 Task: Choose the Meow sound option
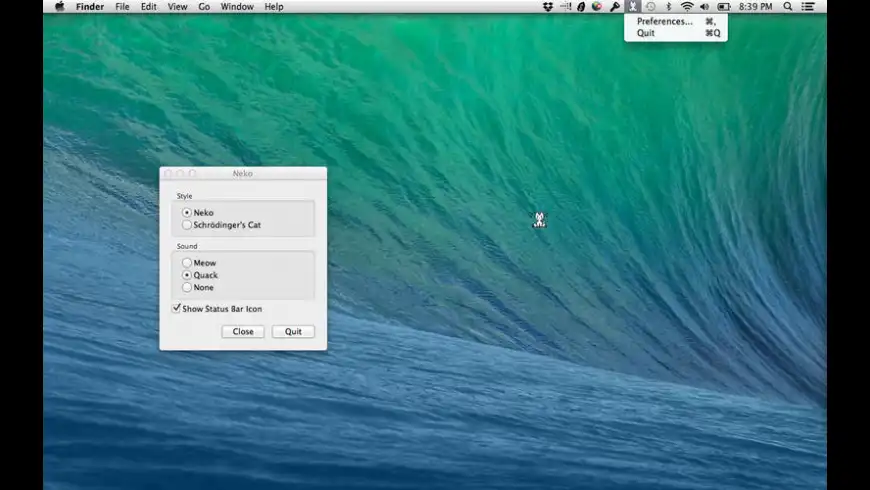[x=187, y=263]
